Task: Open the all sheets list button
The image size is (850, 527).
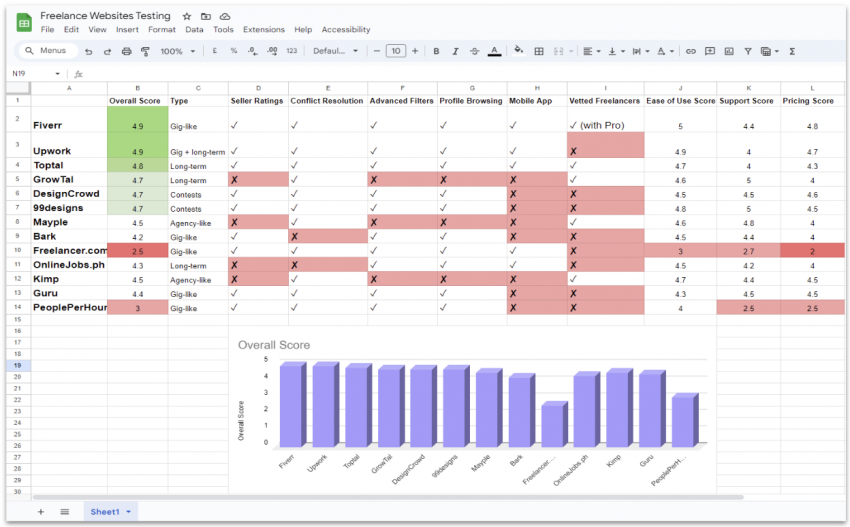Action: [x=65, y=511]
